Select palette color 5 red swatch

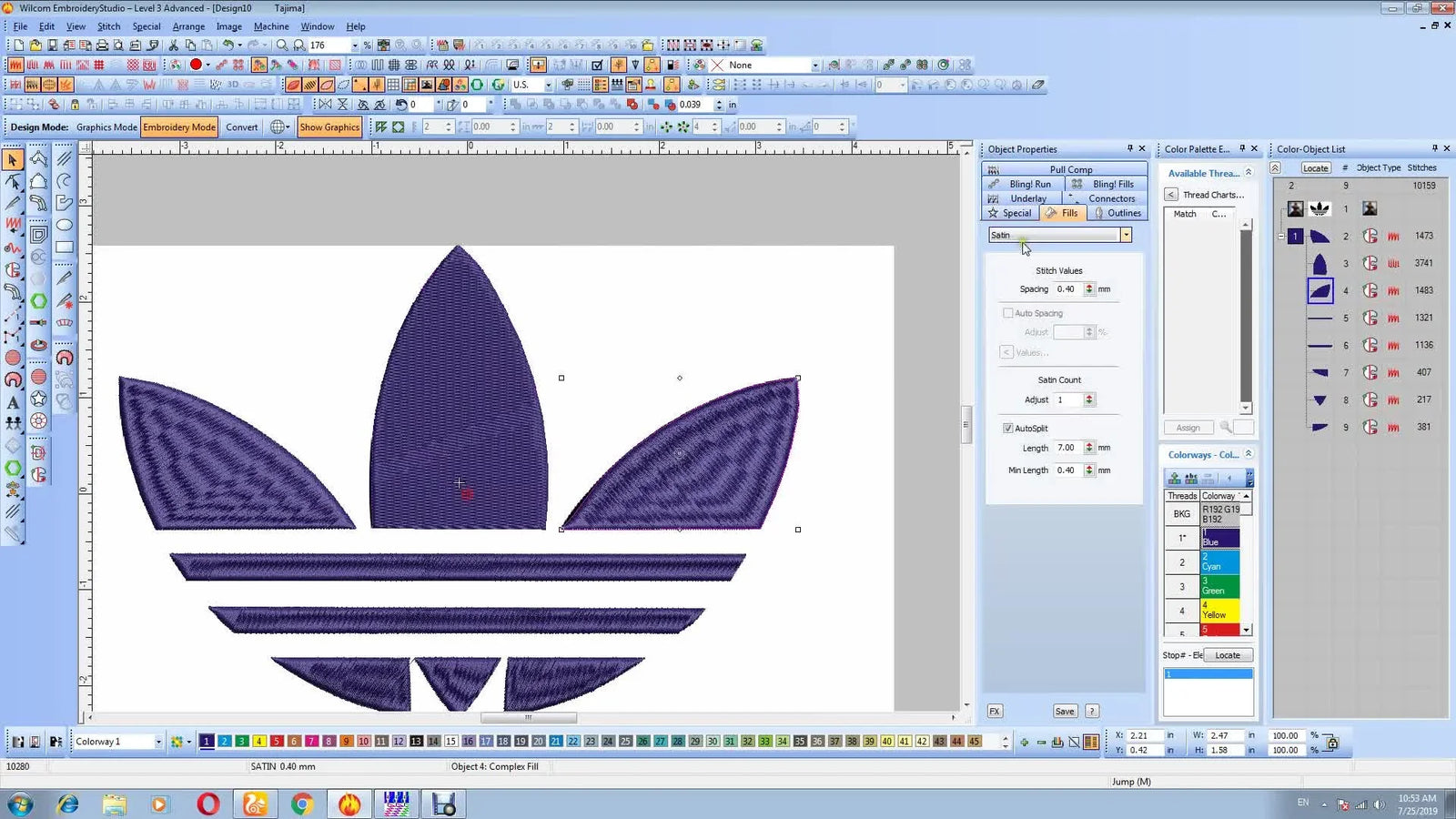[x=277, y=742]
